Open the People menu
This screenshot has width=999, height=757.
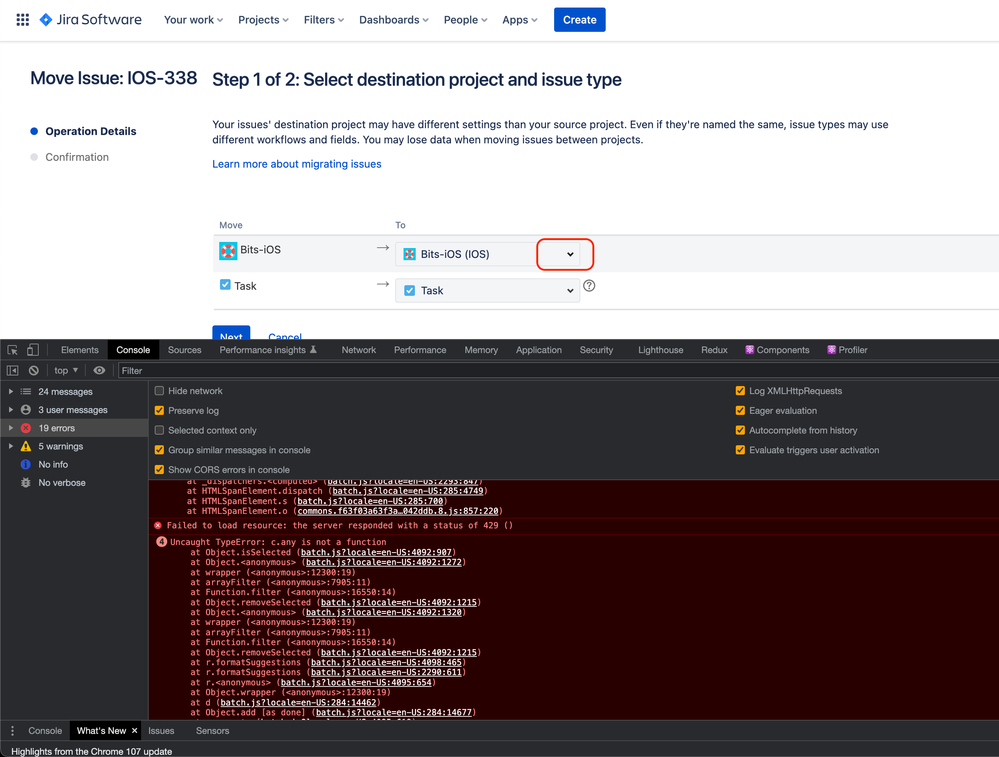[466, 20]
